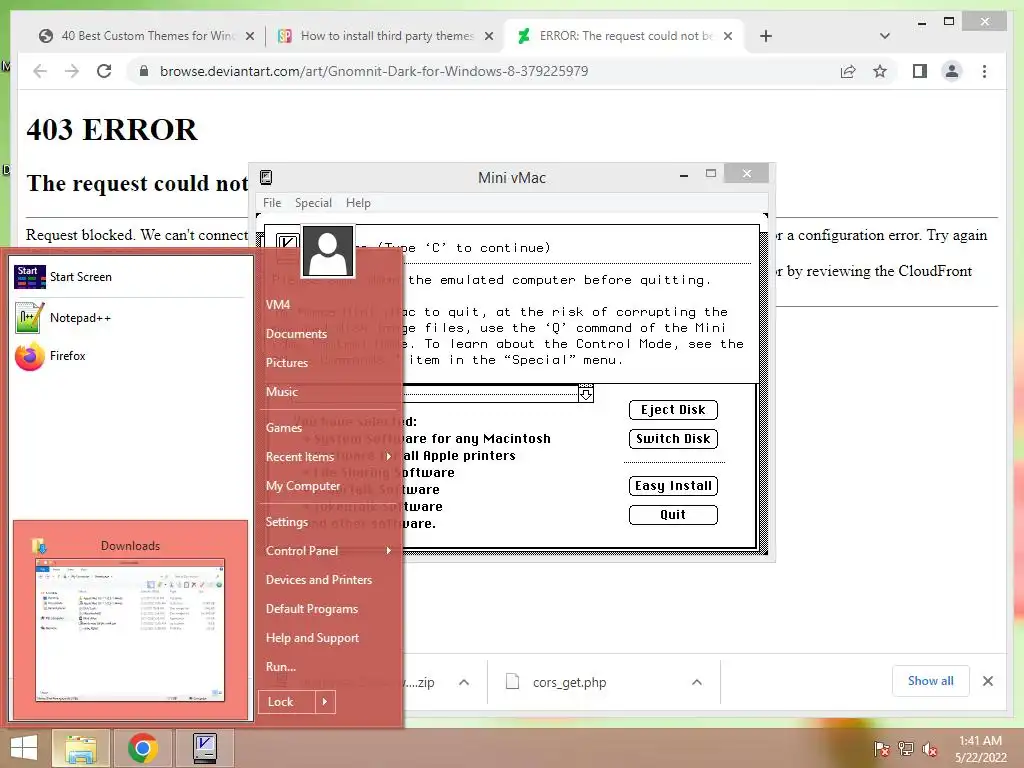Click Lock button in start menu
The width and height of the screenshot is (1024, 768).
pyautogui.click(x=287, y=702)
